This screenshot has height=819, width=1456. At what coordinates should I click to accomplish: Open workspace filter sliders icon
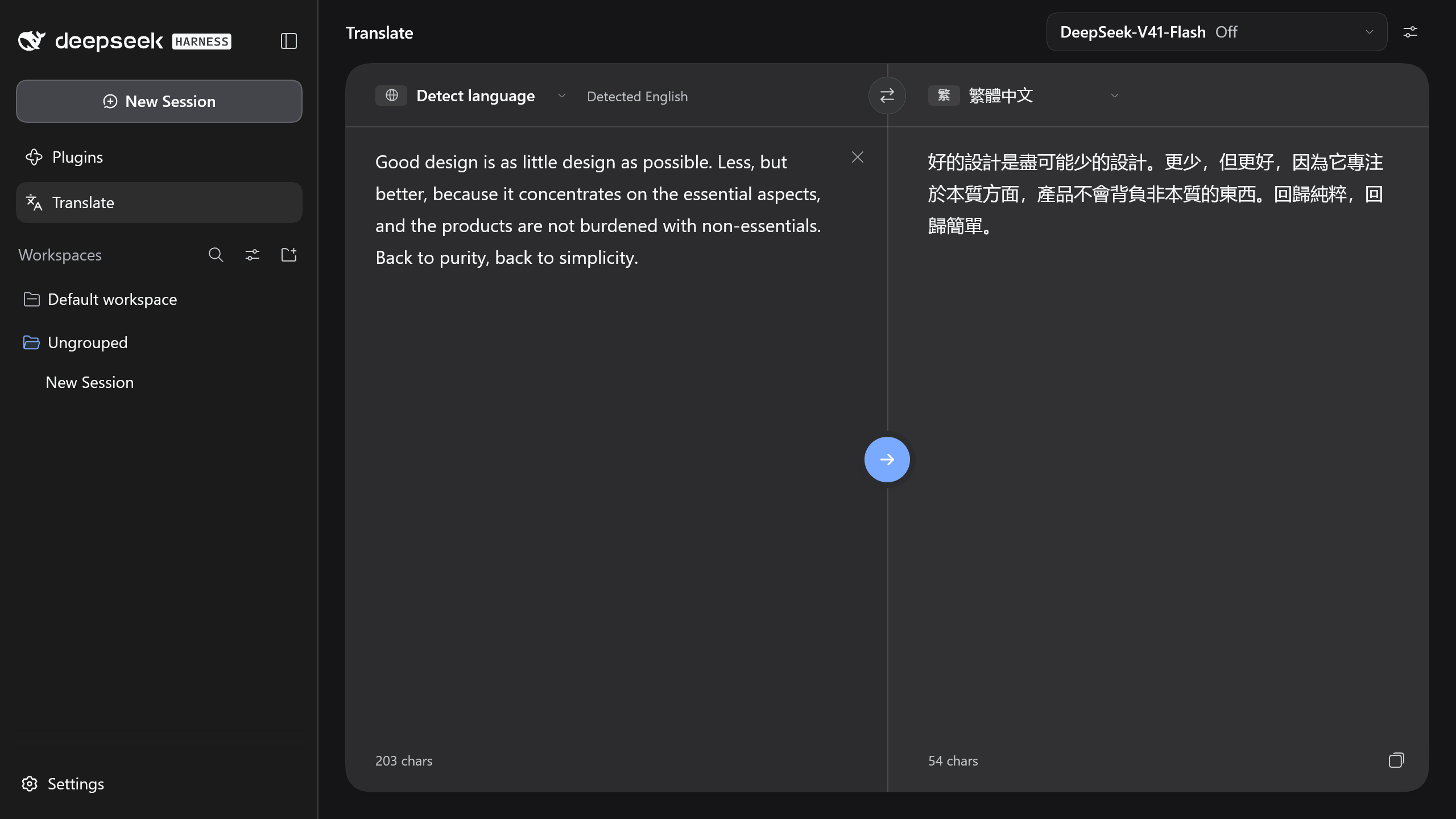(253, 255)
